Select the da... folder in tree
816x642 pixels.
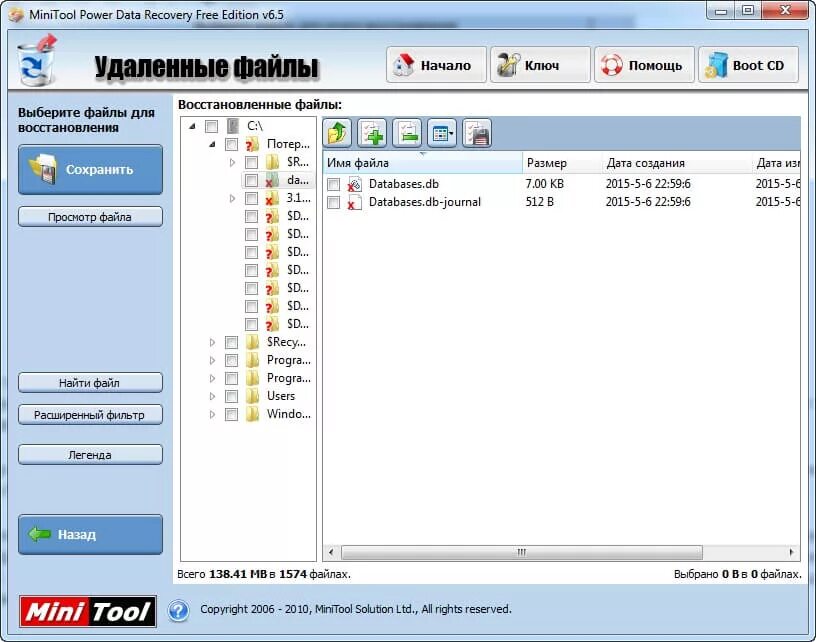(298, 180)
